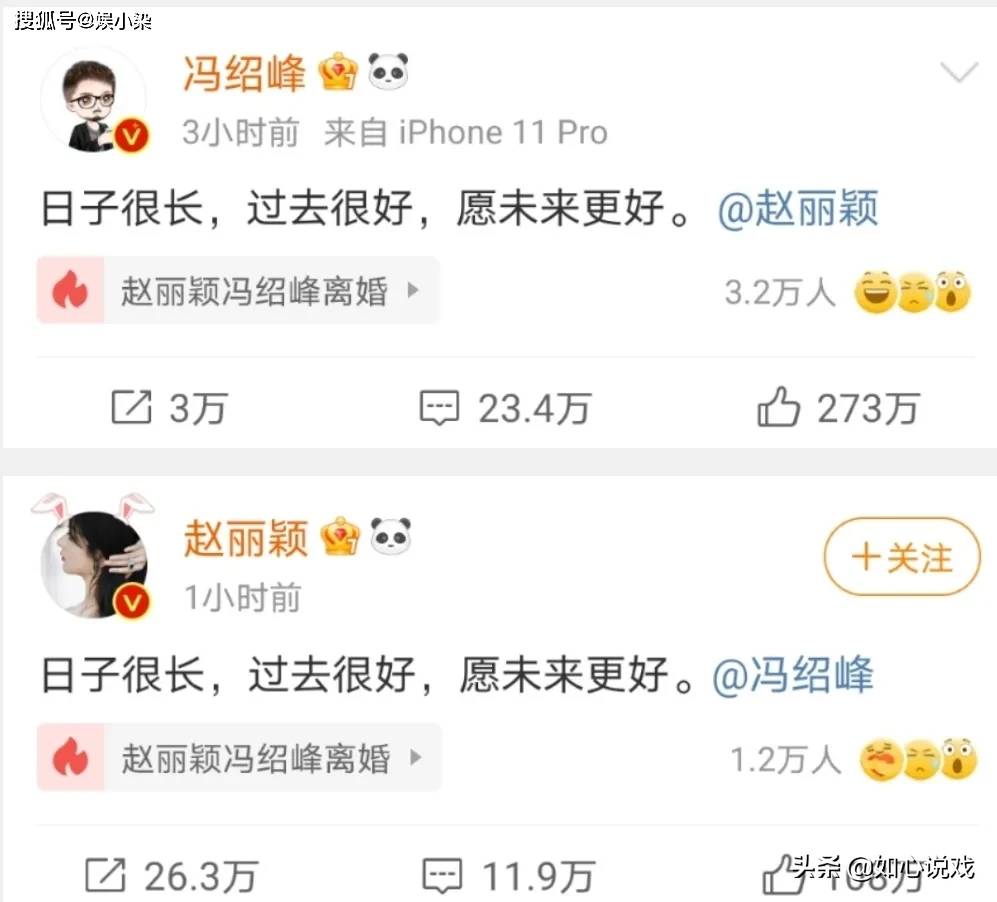Click the panda badge next to the name 赵丽颖
This screenshot has width=997, height=902.
pyautogui.click(x=390, y=536)
